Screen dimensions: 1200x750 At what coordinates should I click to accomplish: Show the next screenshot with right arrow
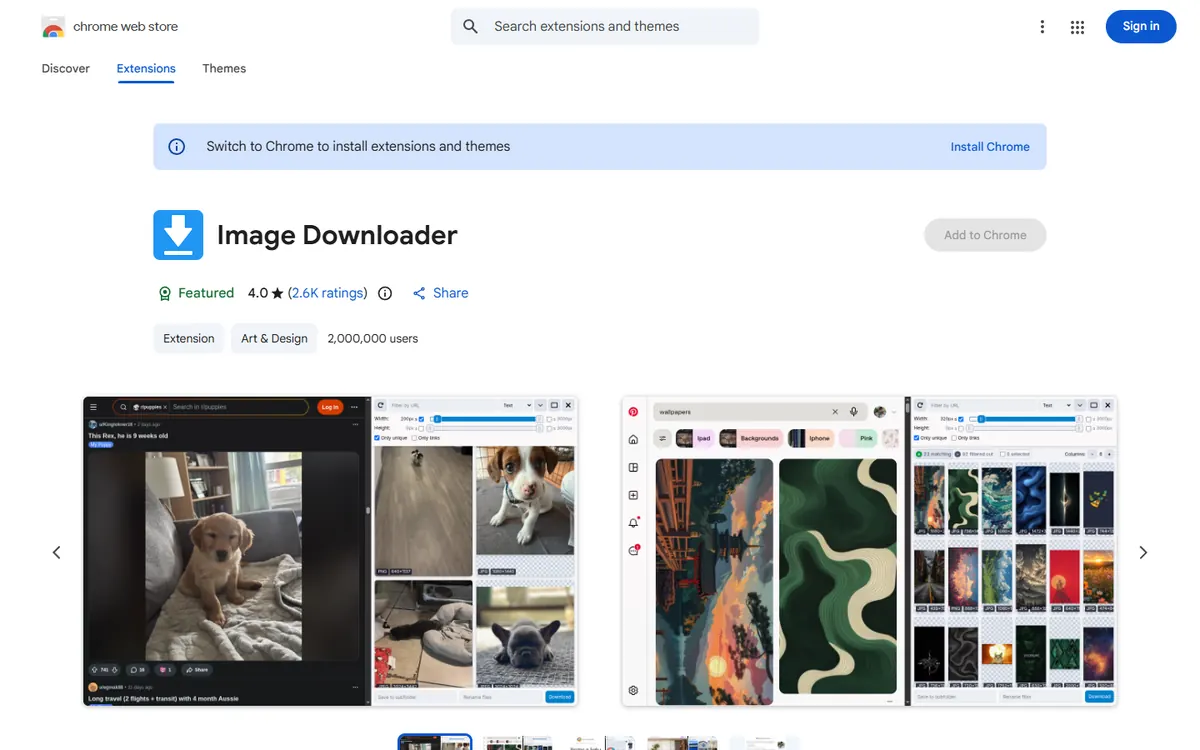(1143, 552)
